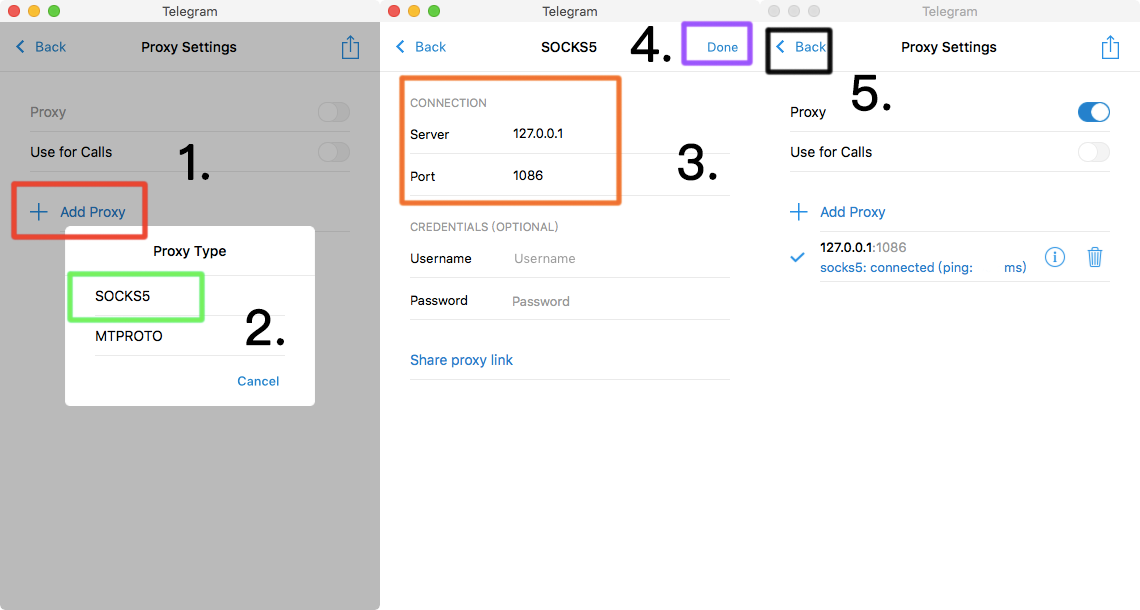1140x610 pixels.
Task: Go Back from the SOCKS5 window
Action: coord(421,47)
